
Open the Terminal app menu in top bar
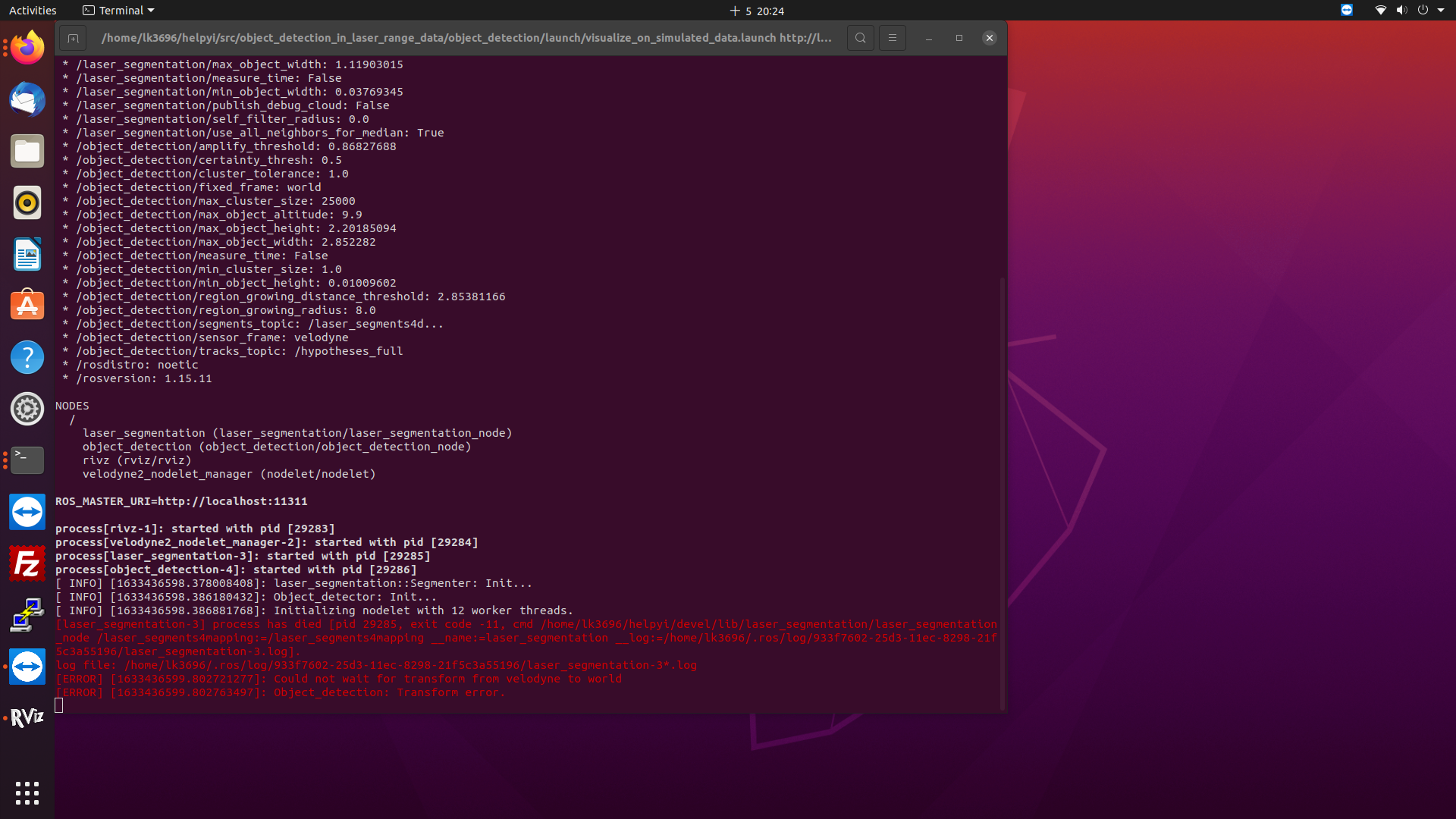click(118, 11)
